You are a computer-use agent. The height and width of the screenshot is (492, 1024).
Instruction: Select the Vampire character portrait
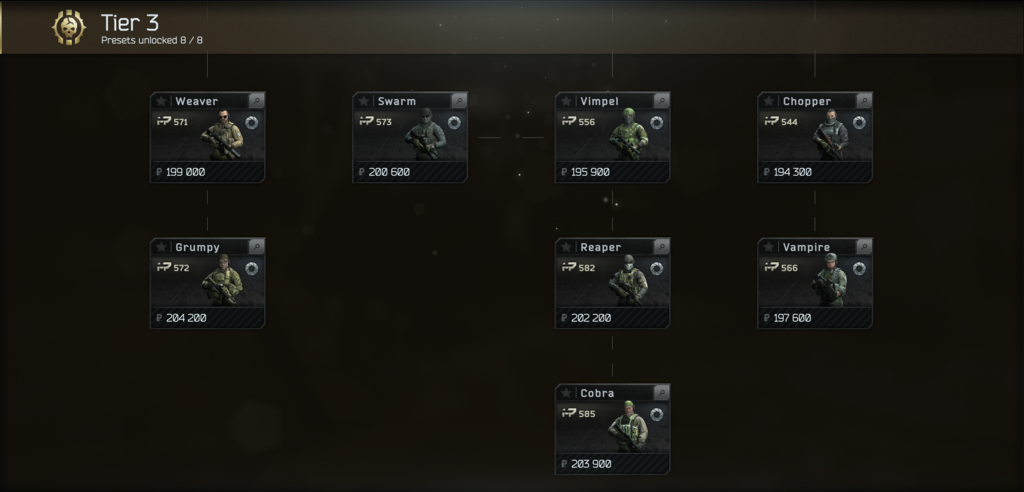click(x=830, y=280)
